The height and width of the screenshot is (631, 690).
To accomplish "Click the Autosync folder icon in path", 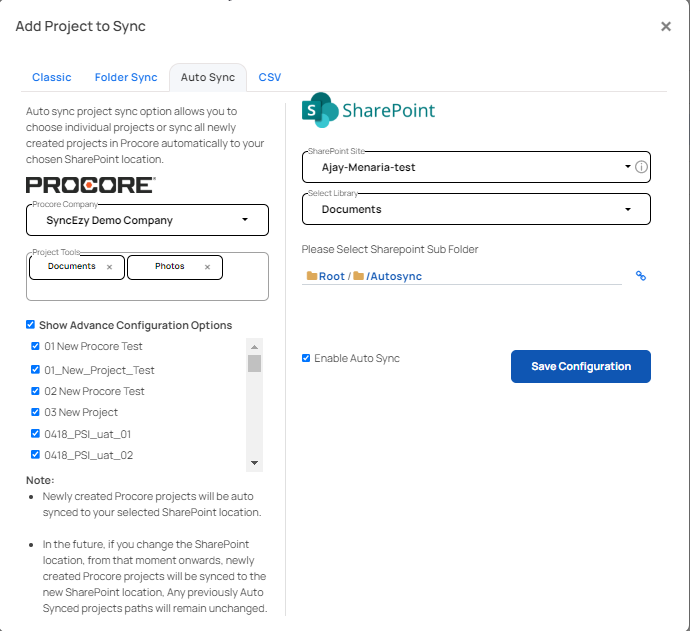I will tap(358, 276).
